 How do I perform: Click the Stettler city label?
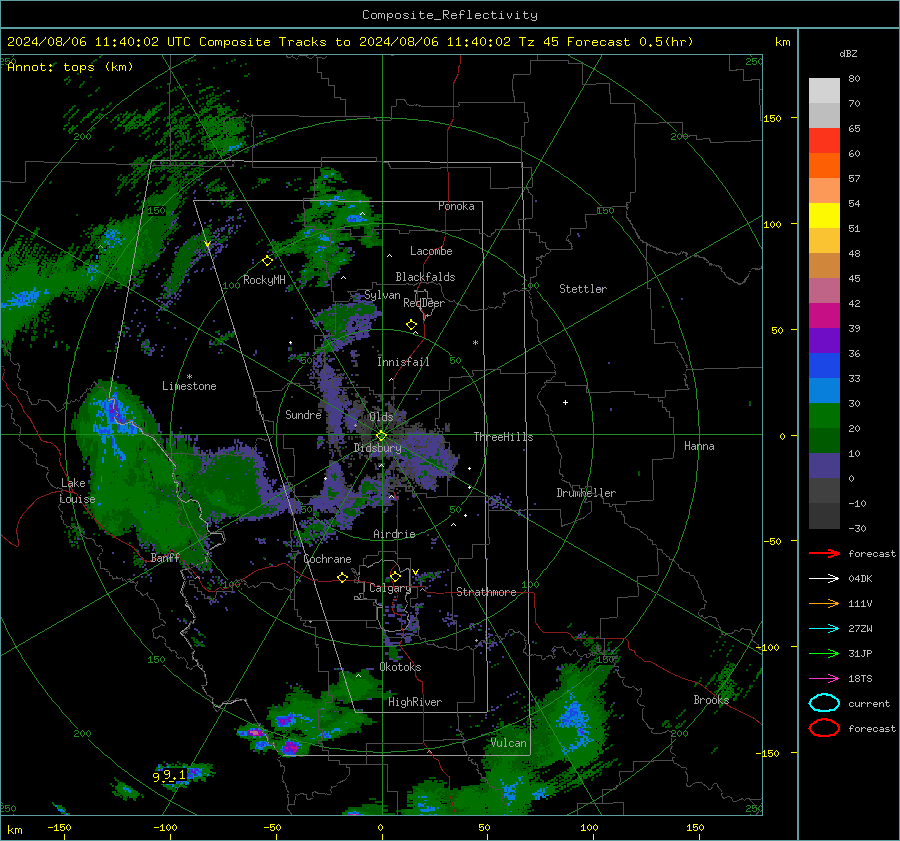click(583, 289)
